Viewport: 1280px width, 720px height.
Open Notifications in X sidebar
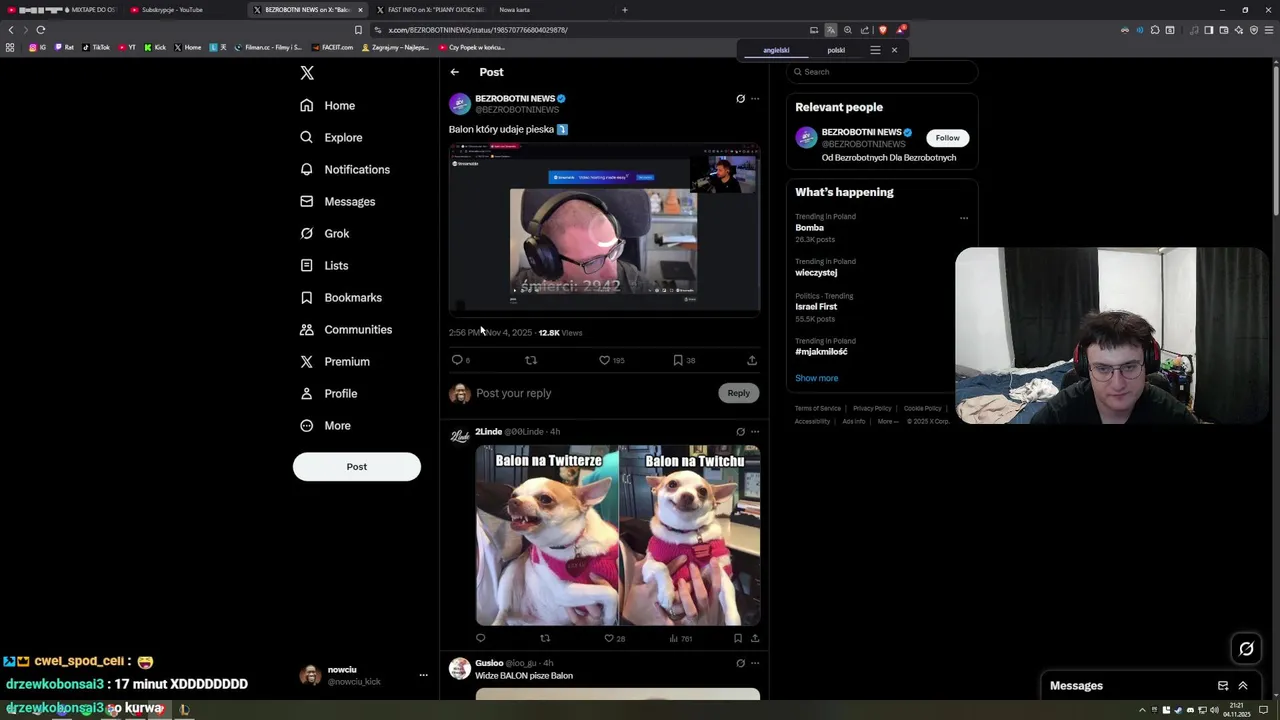point(345,169)
